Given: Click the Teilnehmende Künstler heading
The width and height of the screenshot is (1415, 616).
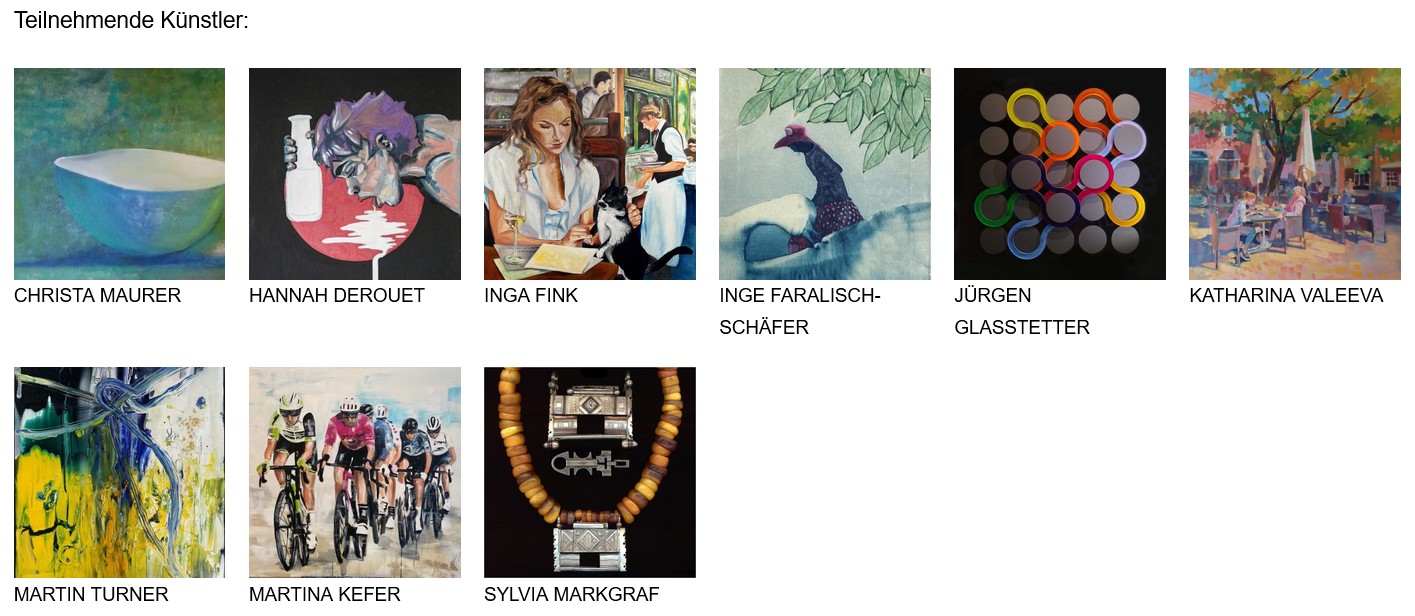Looking at the screenshot, I should [131, 20].
